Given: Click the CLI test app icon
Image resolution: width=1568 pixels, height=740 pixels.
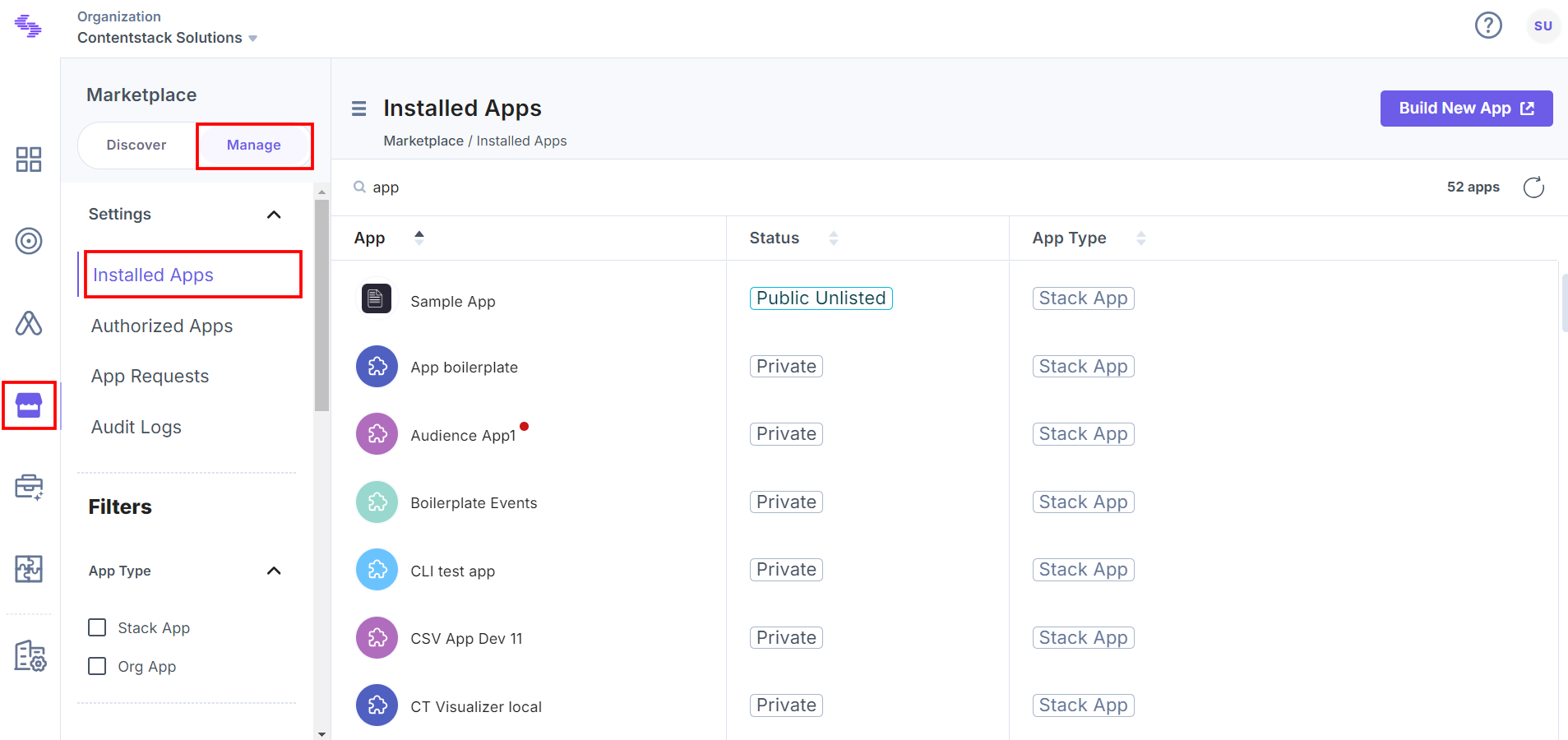Looking at the screenshot, I should point(377,570).
